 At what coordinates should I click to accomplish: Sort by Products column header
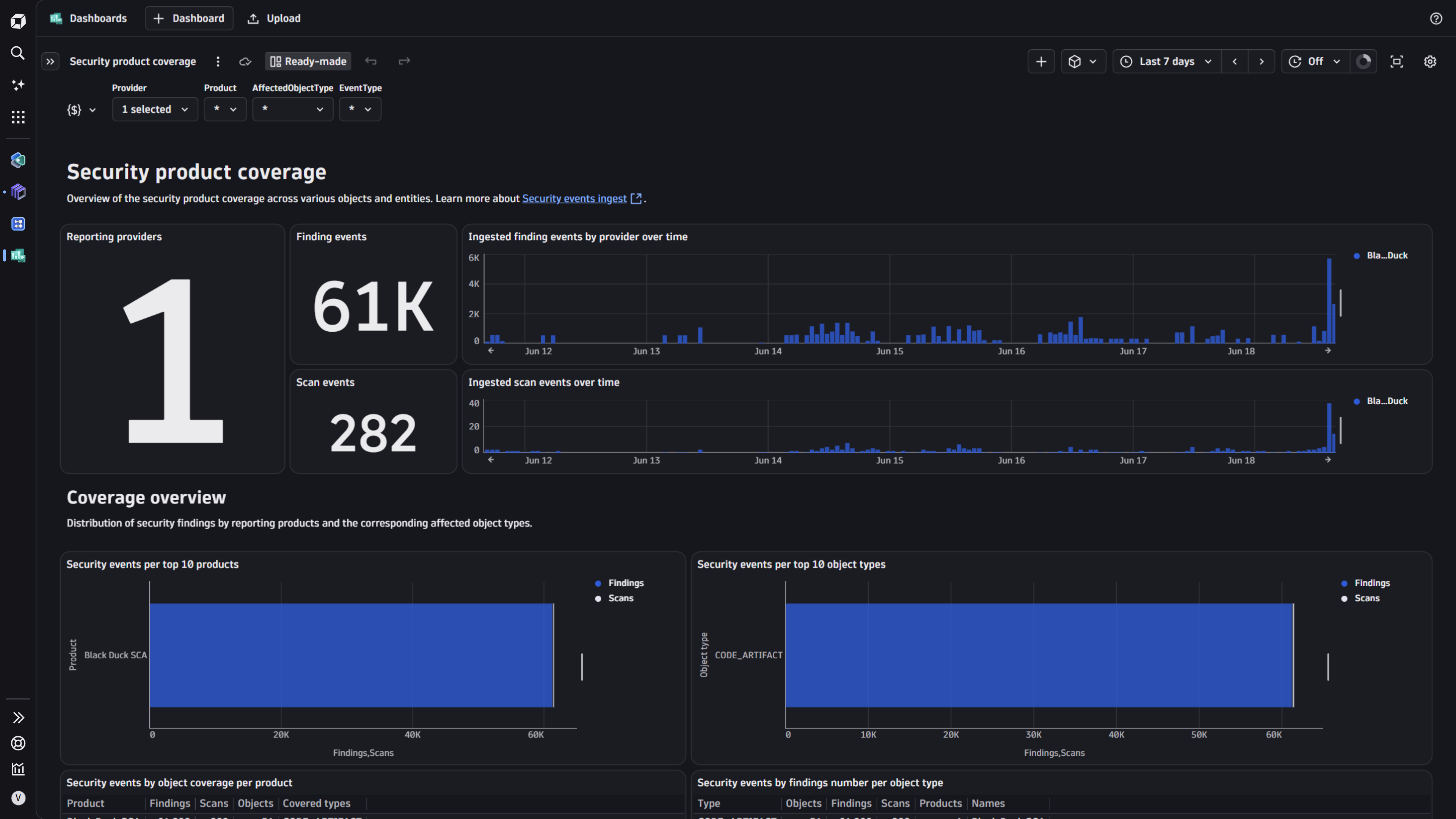pos(940,803)
